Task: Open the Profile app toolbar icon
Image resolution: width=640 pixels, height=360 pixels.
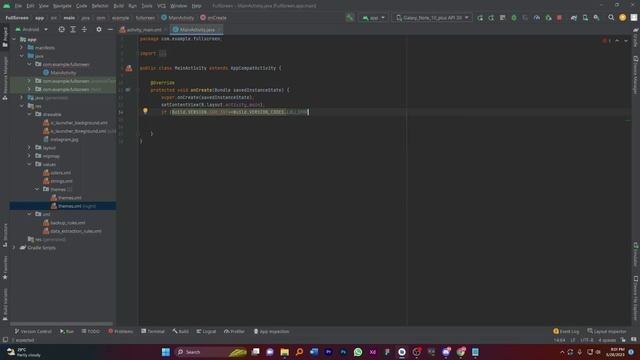Action: [537, 18]
